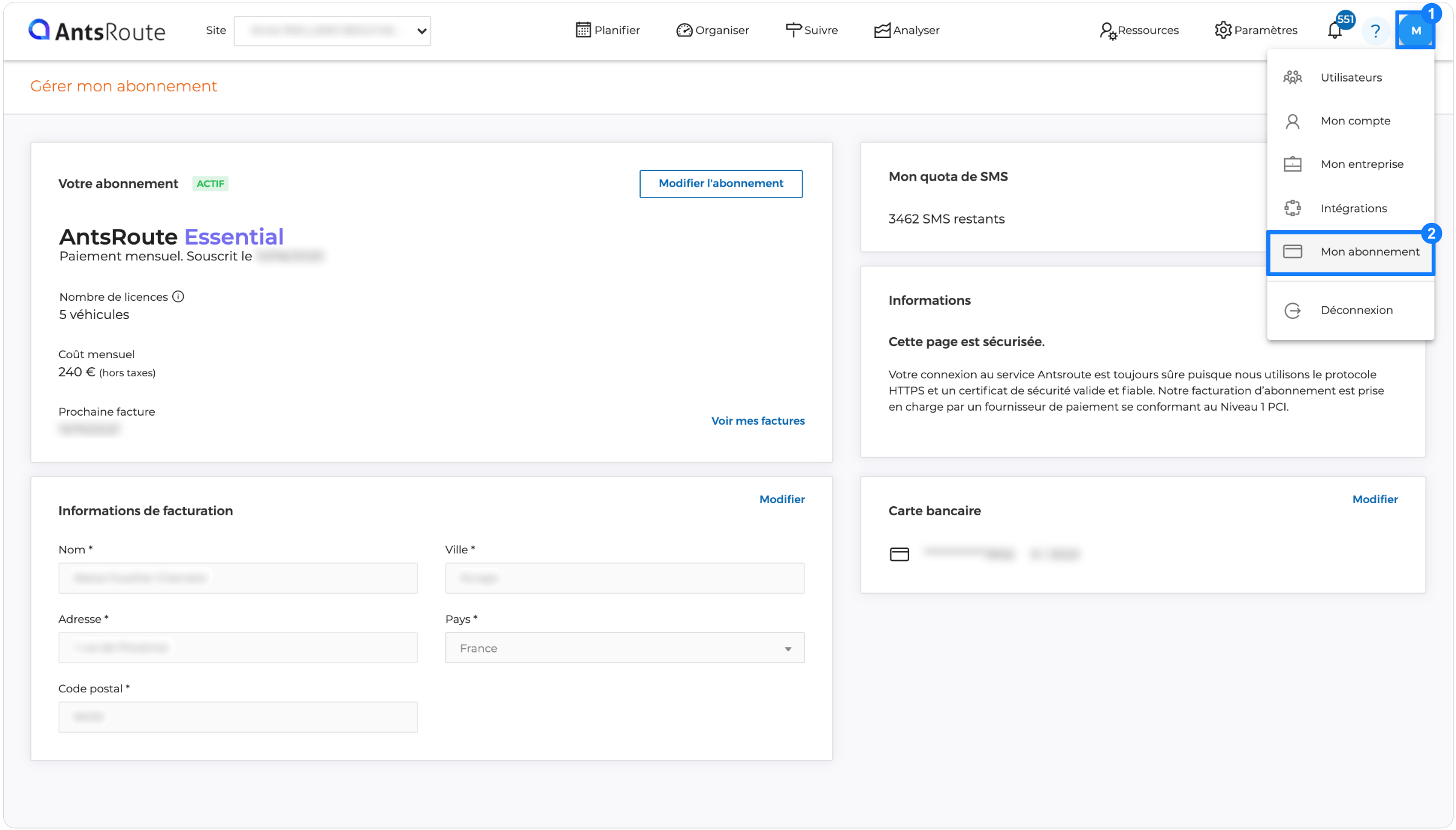Select Utilisateurs in the user menu
The width and height of the screenshot is (1456, 830).
click(x=1350, y=77)
